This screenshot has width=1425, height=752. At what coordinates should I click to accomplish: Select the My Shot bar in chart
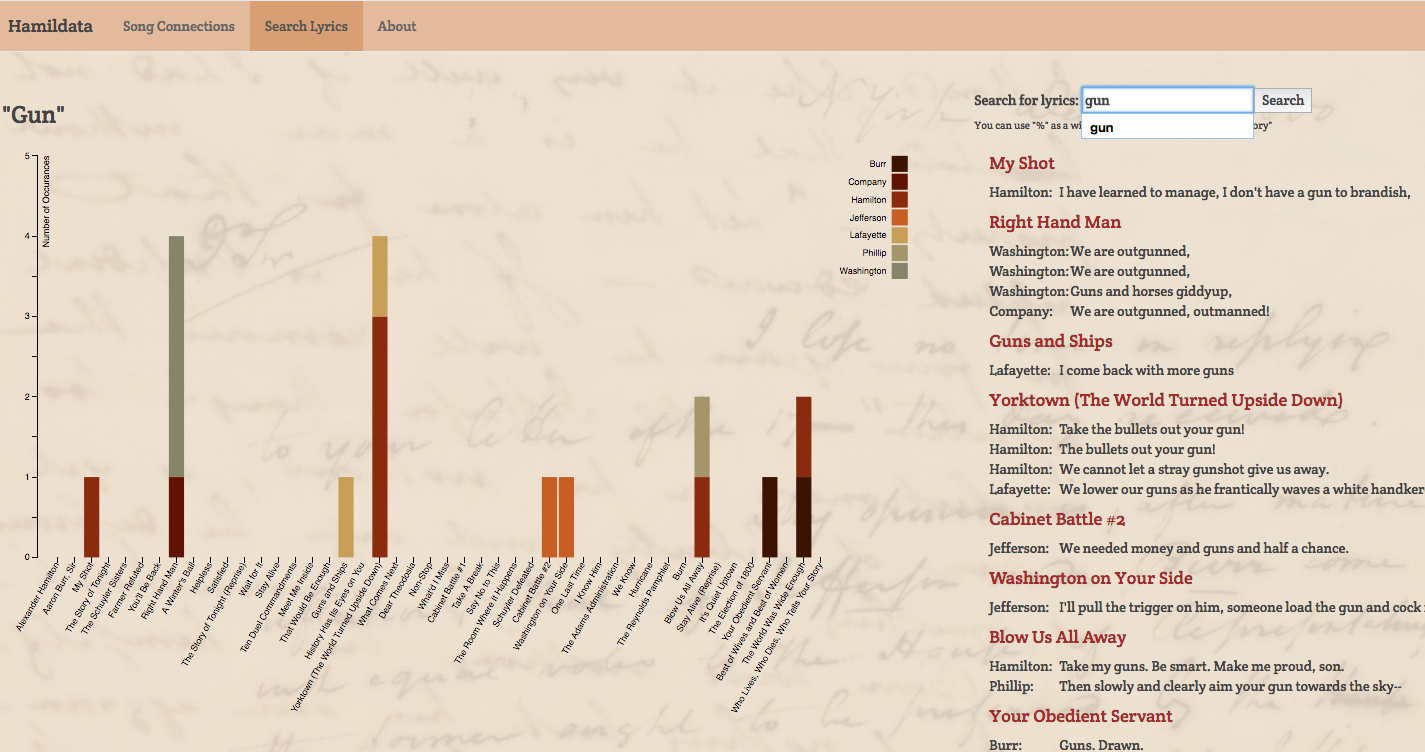[x=91, y=517]
